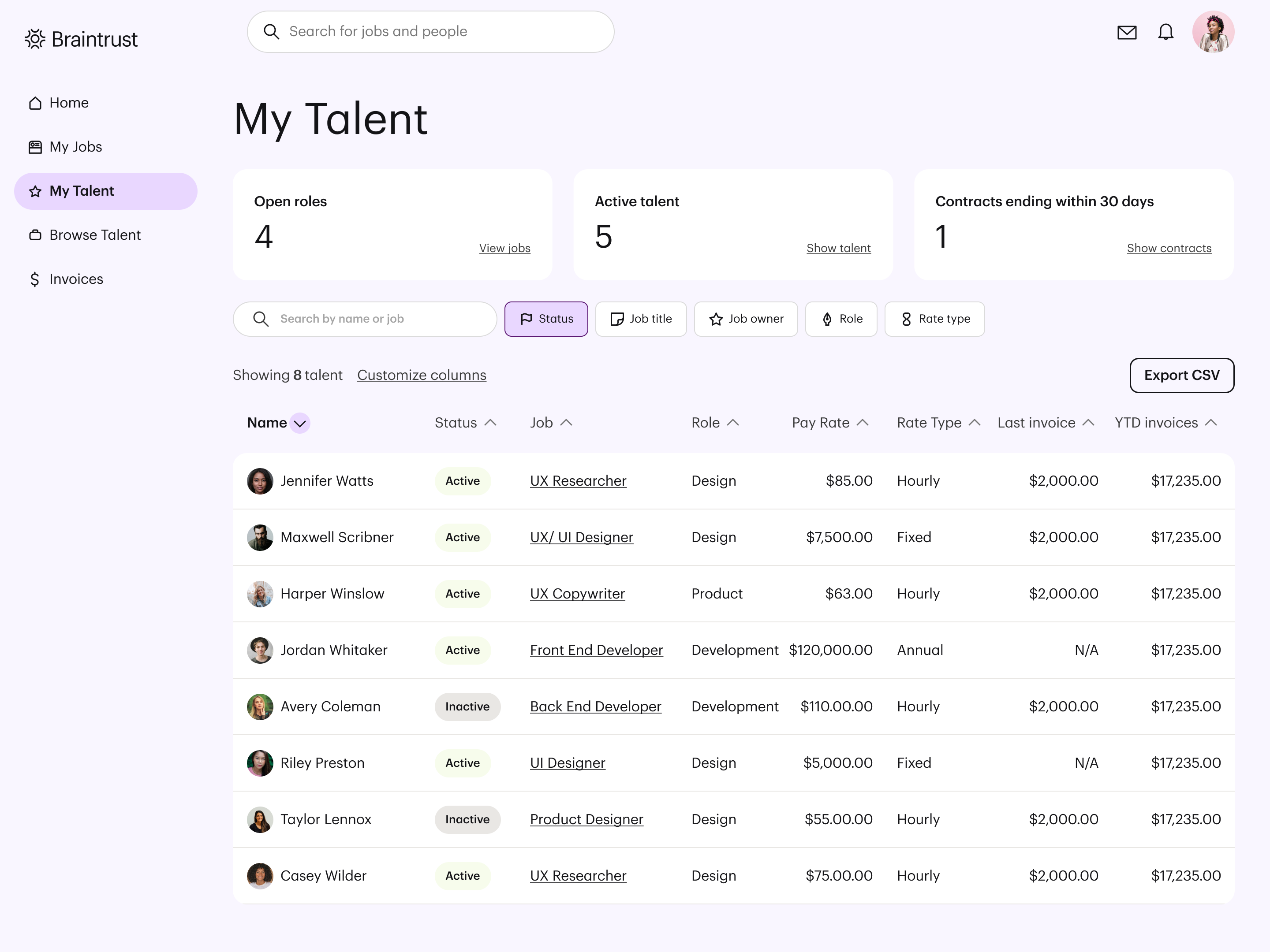The height and width of the screenshot is (952, 1270).
Task: Click the notifications bell icon
Action: coord(1166,32)
